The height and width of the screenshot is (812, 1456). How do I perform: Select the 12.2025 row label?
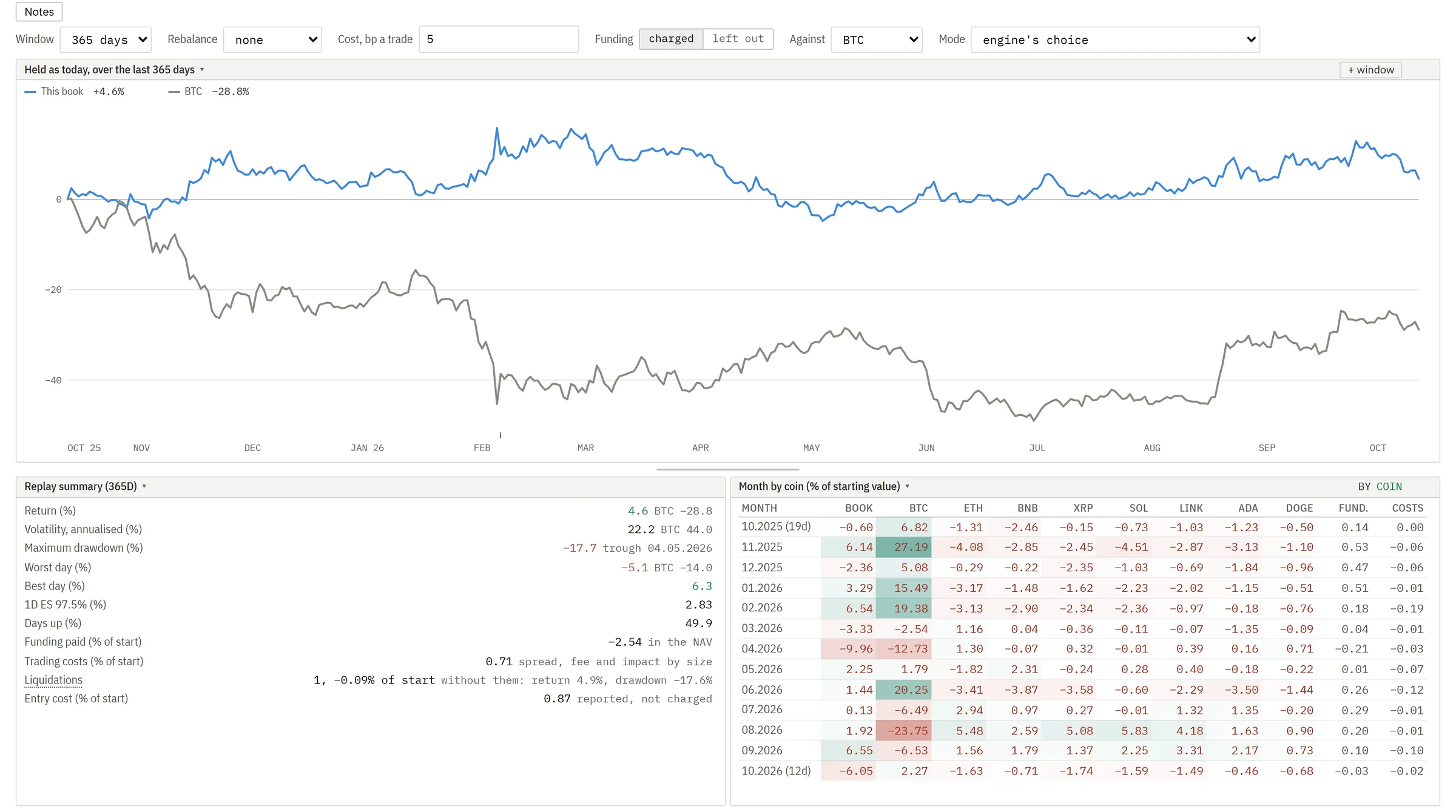tap(762, 568)
